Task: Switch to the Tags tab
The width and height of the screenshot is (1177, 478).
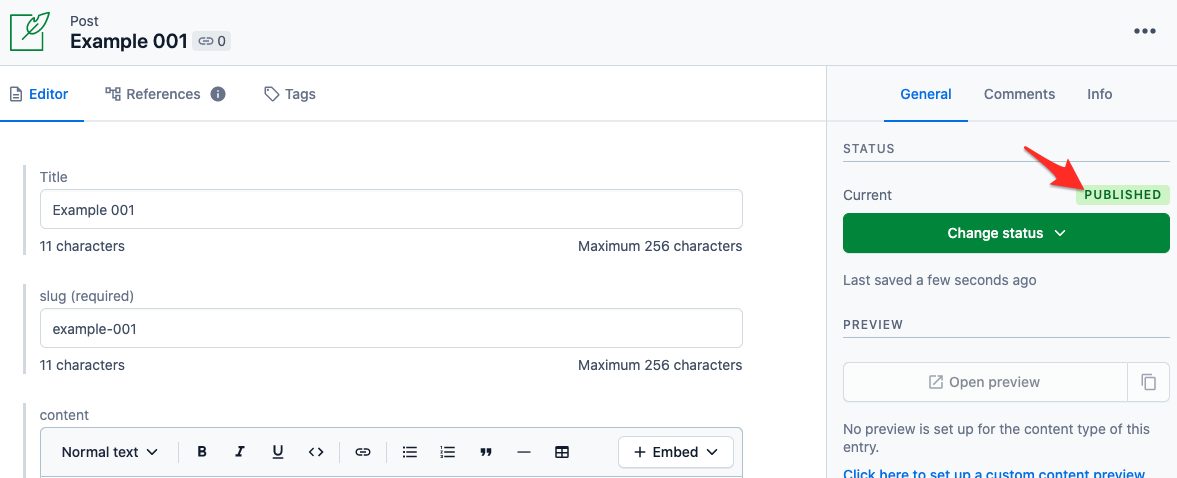Action: pos(290,94)
